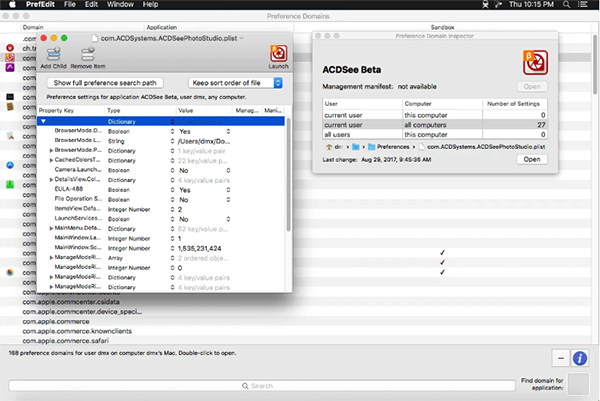This screenshot has height=401, width=600.
Task: Click the Open button next to Last change
Action: (532, 160)
